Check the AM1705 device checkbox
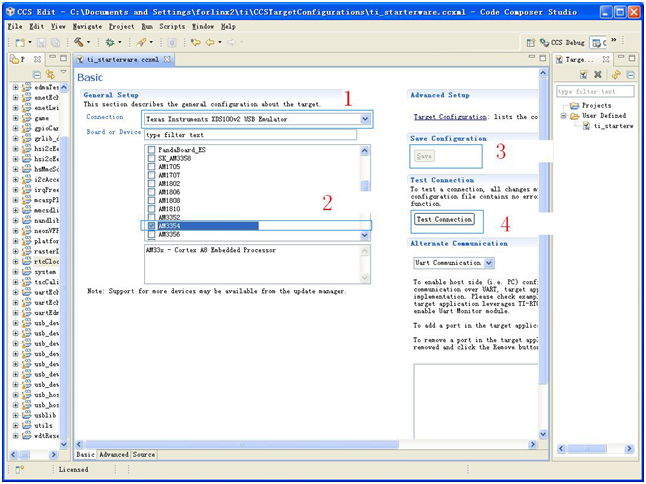 [x=151, y=167]
